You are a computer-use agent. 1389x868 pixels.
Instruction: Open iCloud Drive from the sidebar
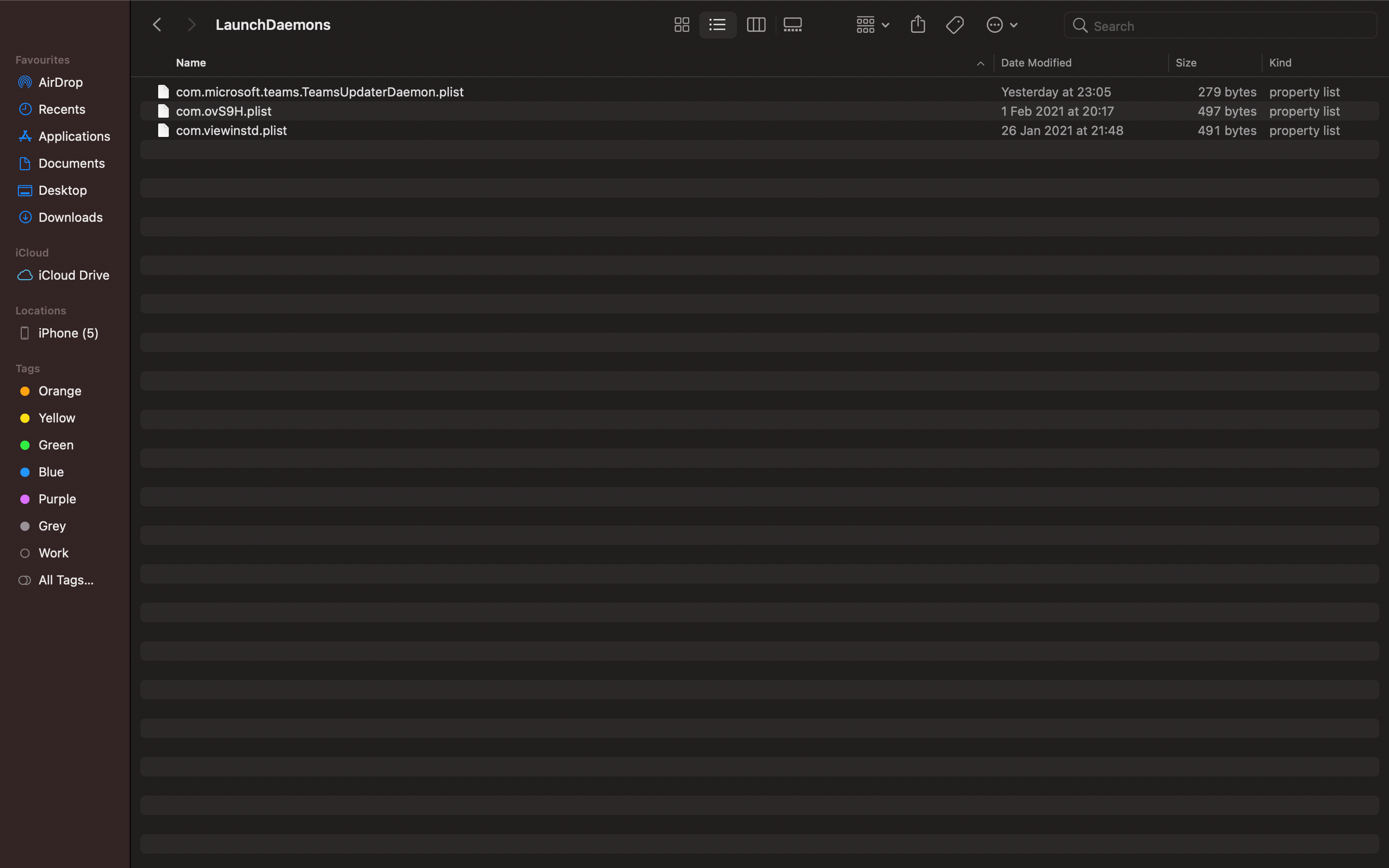(73, 275)
